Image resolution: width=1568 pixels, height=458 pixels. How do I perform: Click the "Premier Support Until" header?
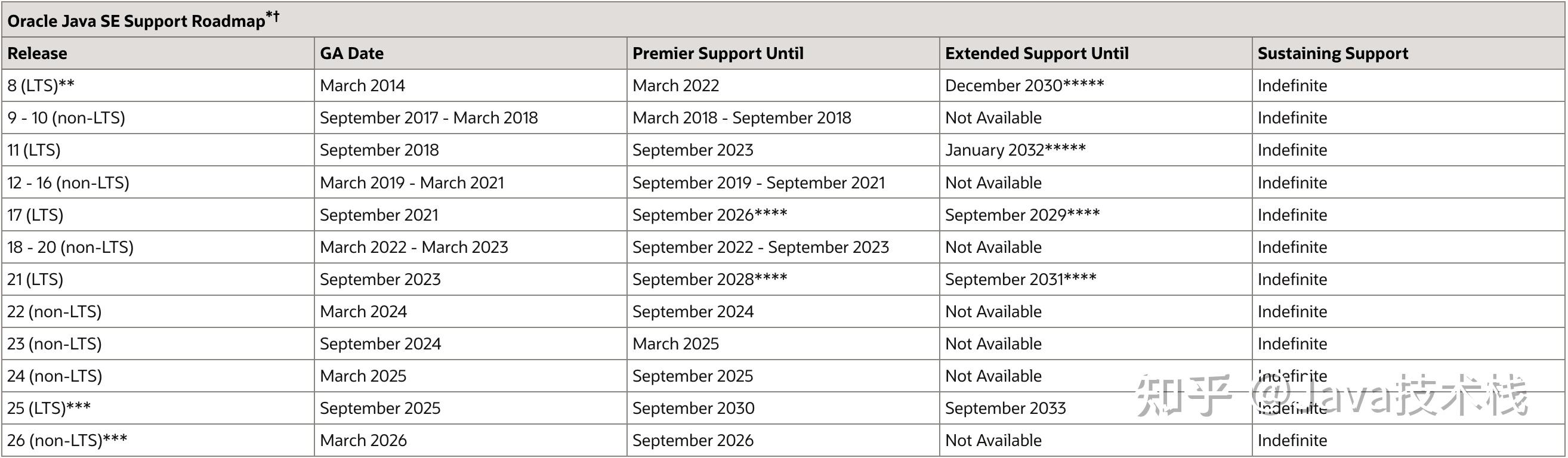click(718, 54)
